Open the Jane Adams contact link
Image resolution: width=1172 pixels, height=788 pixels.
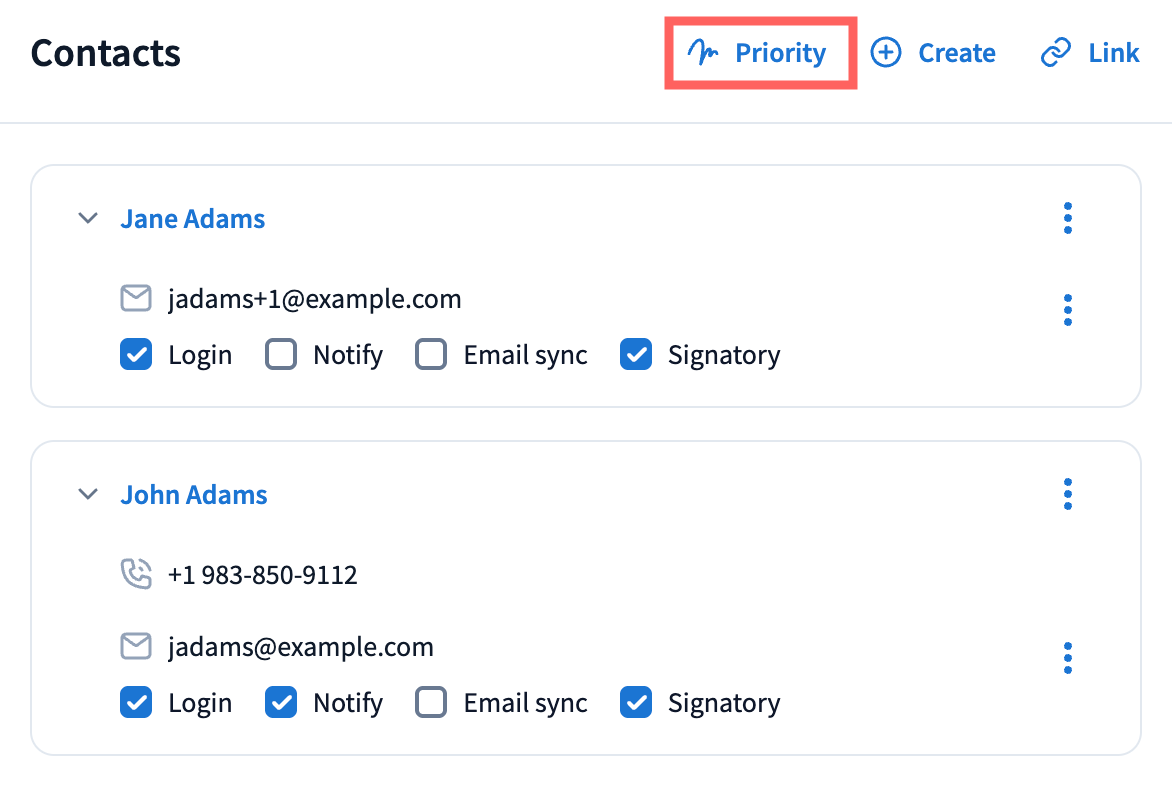pyautogui.click(x=193, y=219)
